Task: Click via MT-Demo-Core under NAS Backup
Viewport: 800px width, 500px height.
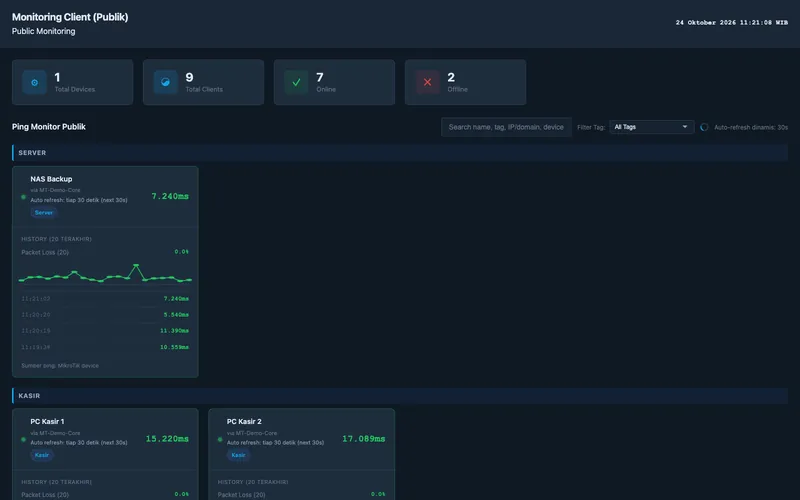Action: [x=55, y=190]
